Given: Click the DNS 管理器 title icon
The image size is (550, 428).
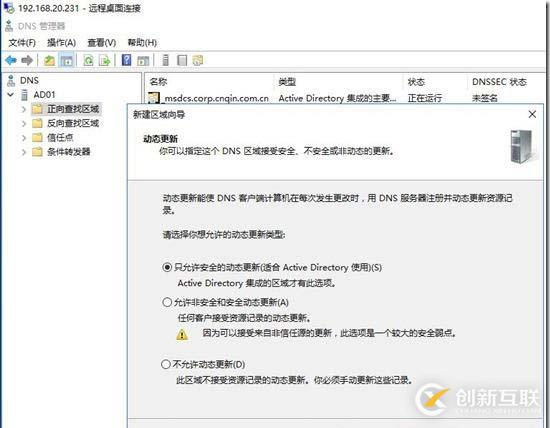Looking at the screenshot, I should tap(9, 26).
